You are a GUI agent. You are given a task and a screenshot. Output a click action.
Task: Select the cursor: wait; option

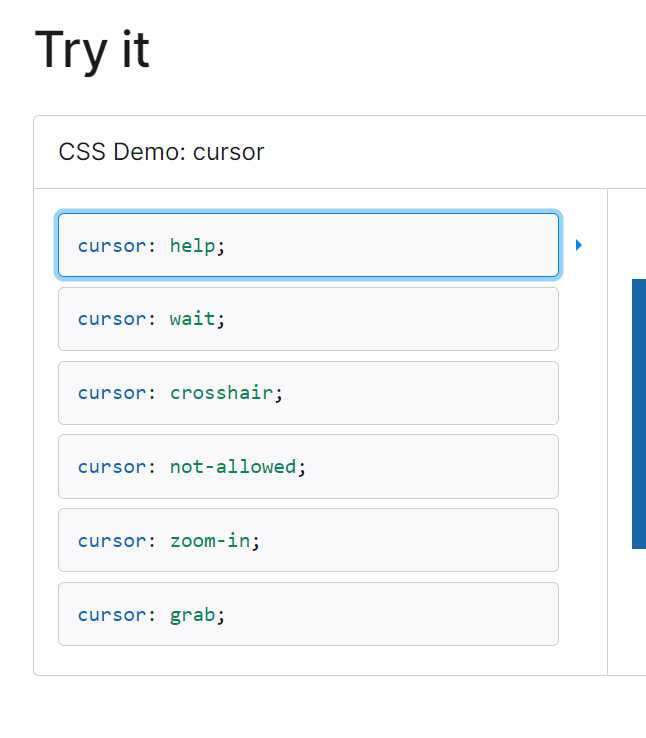308,319
